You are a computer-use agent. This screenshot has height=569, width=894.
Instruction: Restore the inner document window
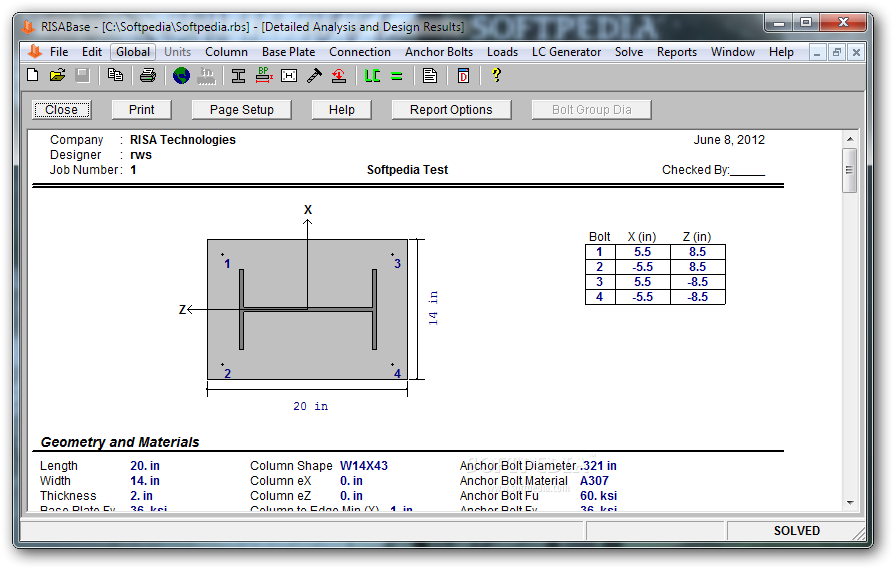click(x=836, y=52)
